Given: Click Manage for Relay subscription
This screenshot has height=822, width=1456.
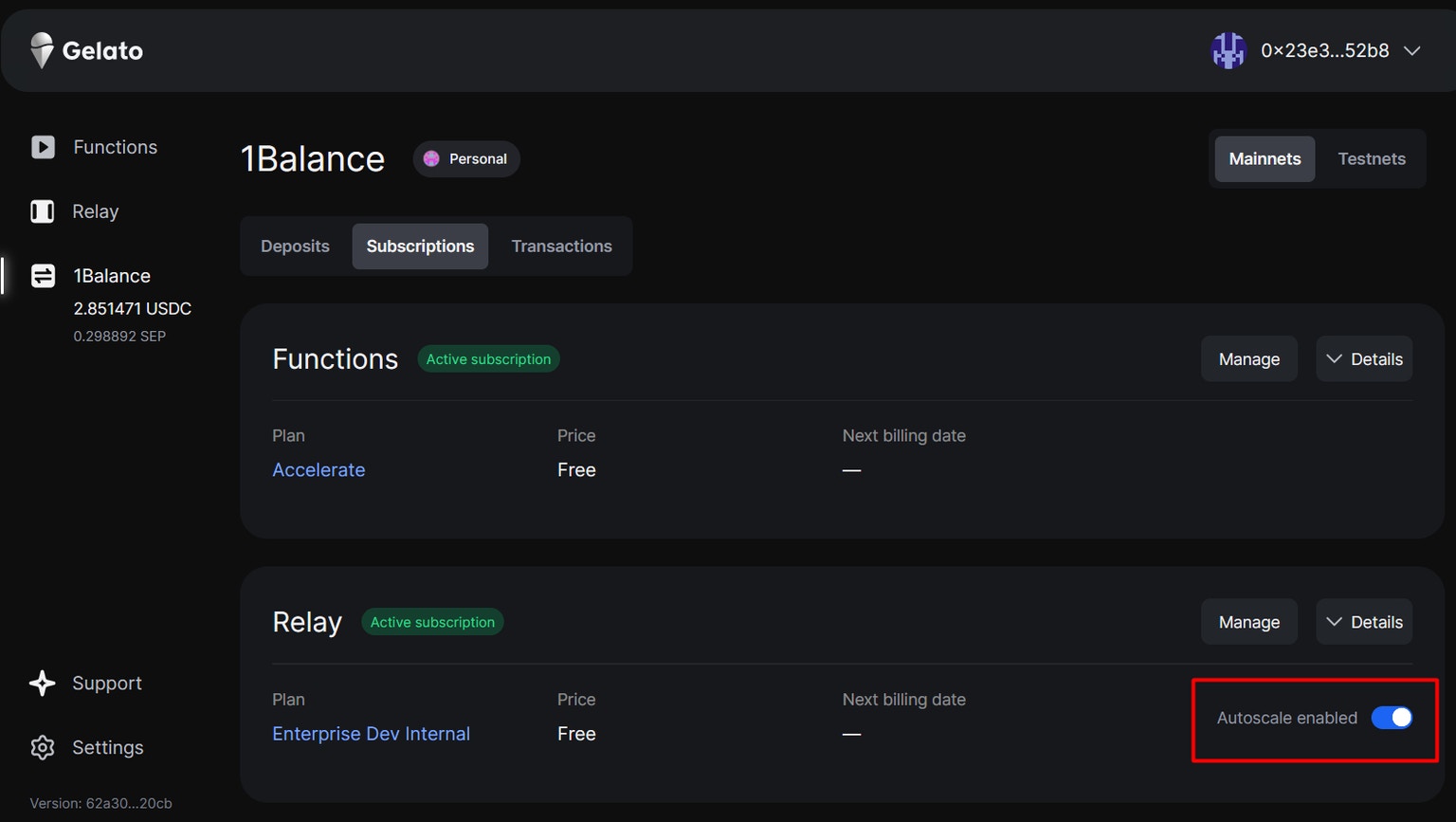Looking at the screenshot, I should coord(1248,622).
